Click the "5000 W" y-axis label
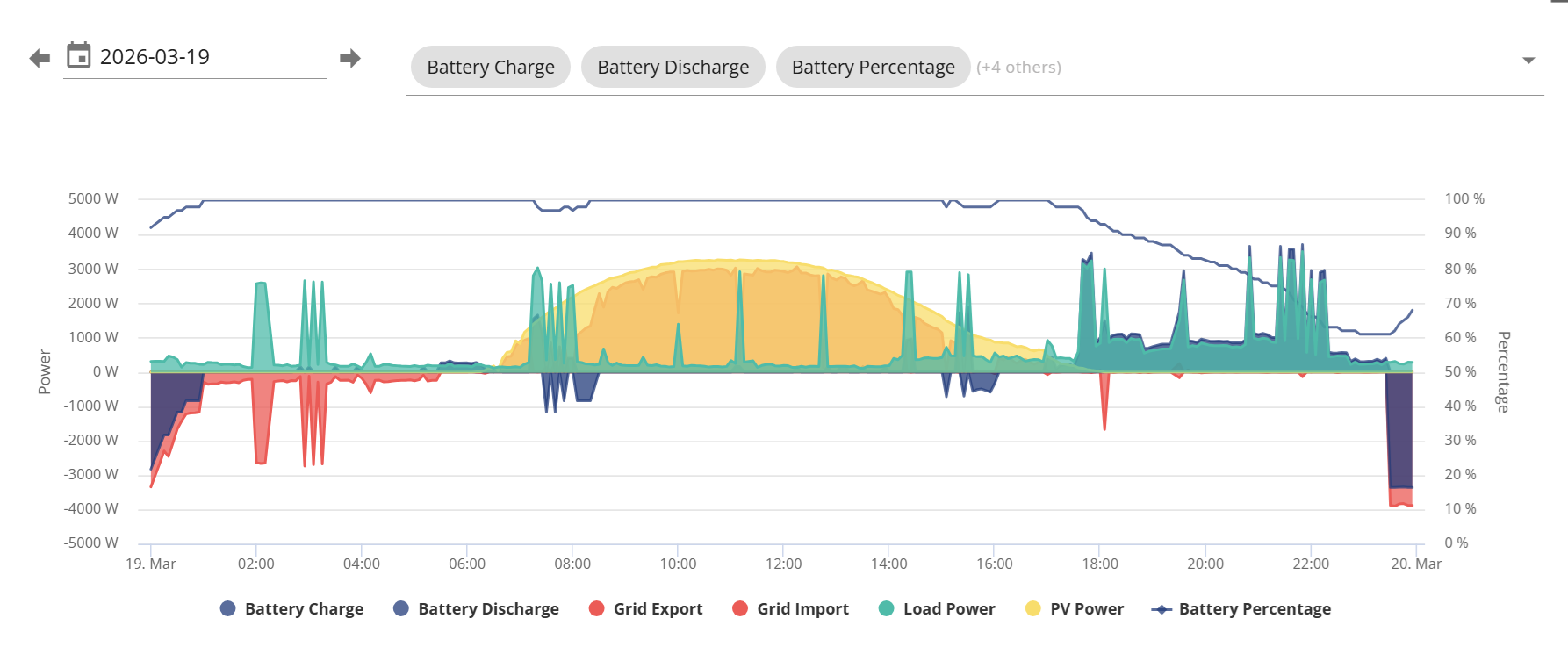 point(93,198)
